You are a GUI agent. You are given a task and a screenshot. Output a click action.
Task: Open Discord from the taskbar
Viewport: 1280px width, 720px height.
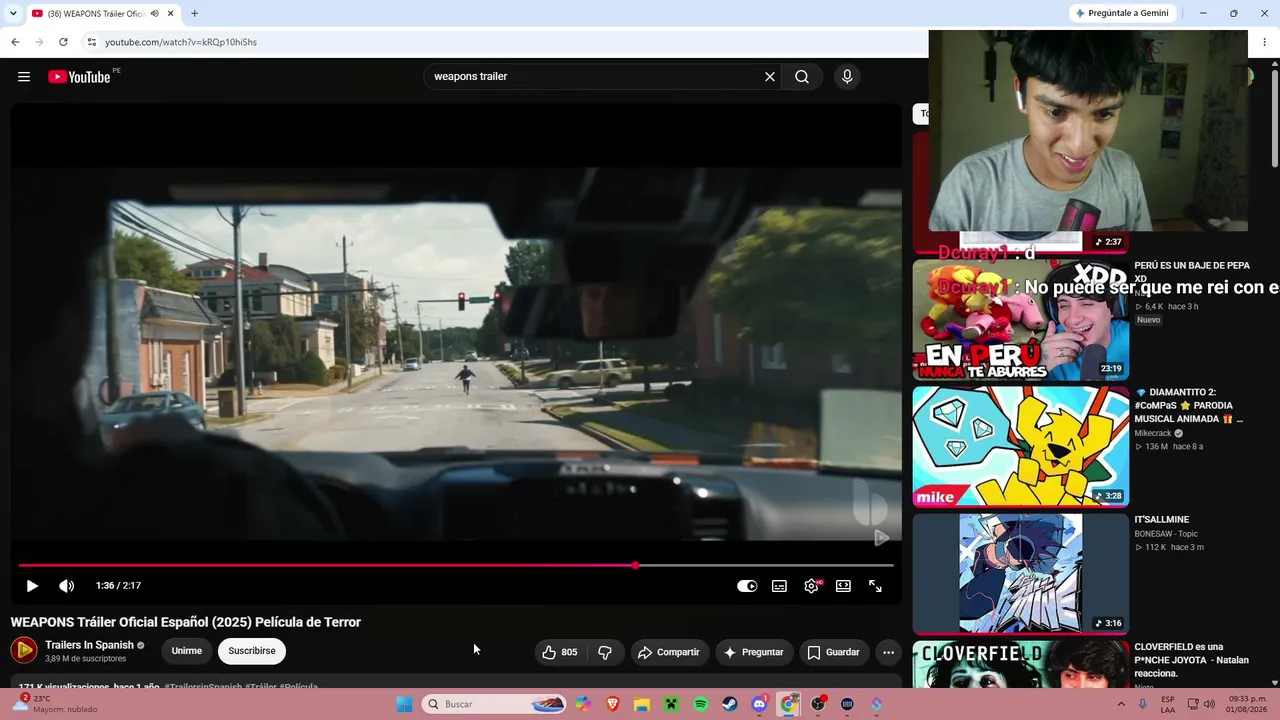[x=759, y=704]
